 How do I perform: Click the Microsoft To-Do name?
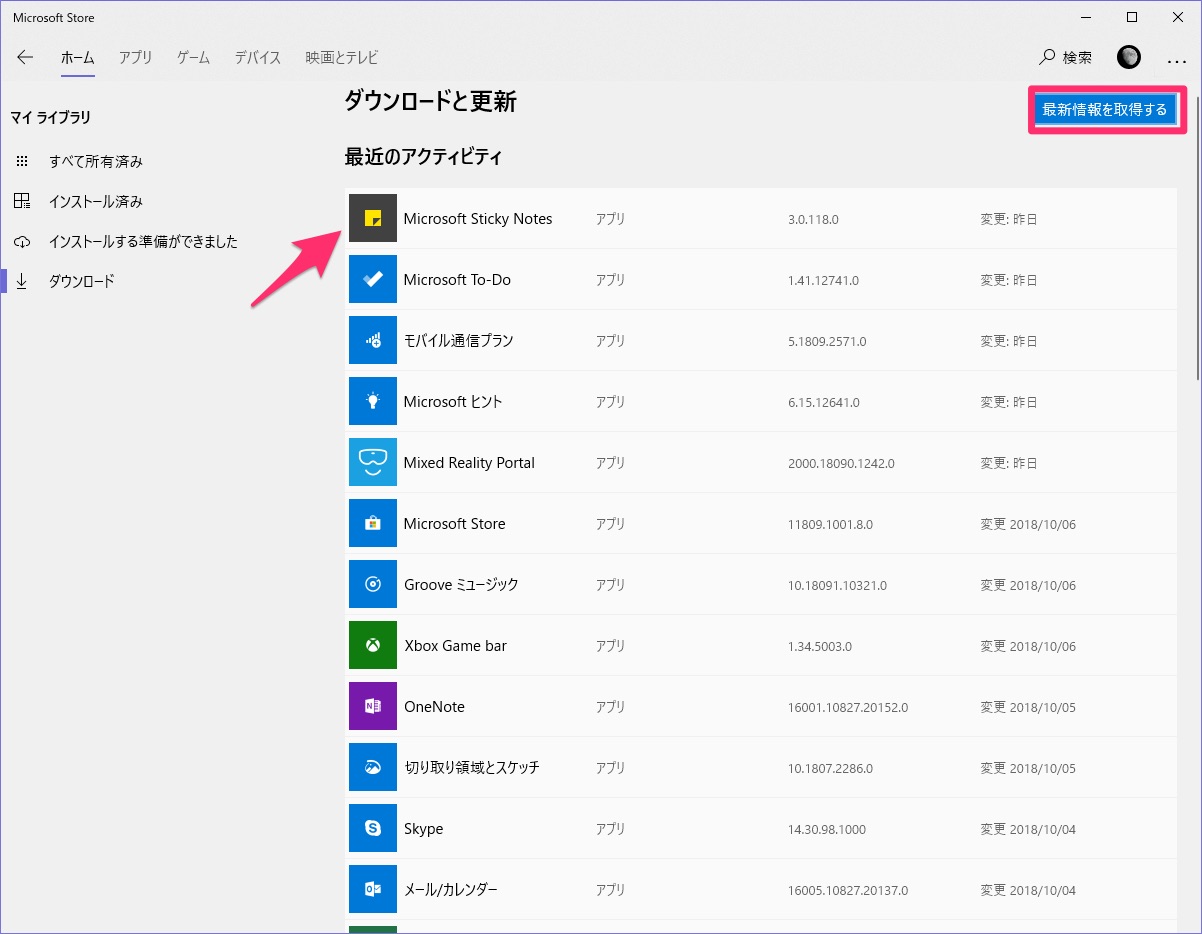(x=457, y=279)
